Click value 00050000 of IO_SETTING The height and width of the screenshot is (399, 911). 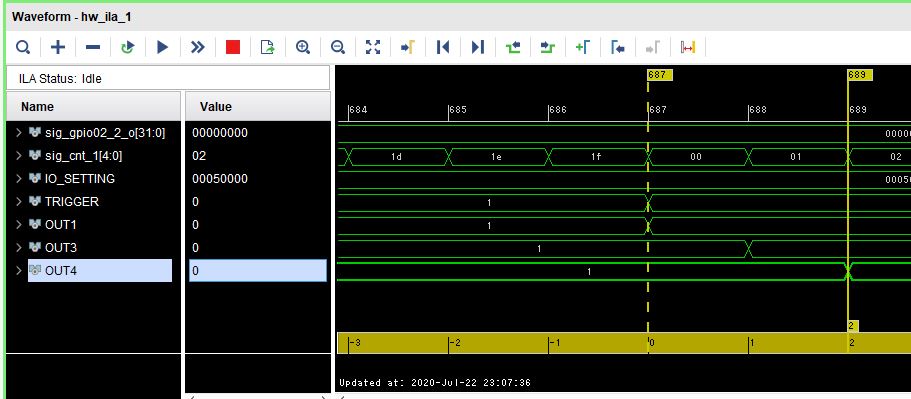(x=220, y=179)
